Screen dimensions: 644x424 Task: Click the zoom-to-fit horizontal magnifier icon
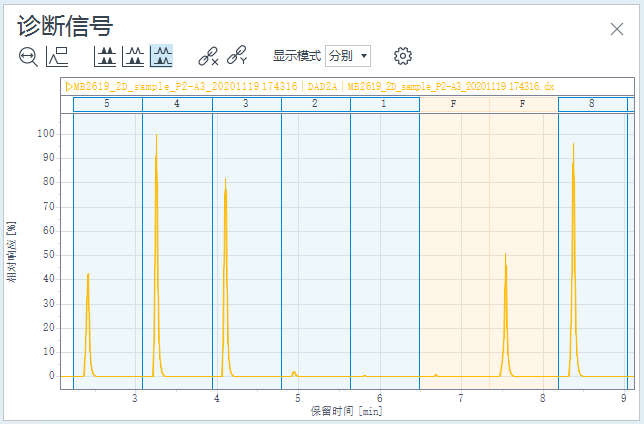pyautogui.click(x=28, y=56)
